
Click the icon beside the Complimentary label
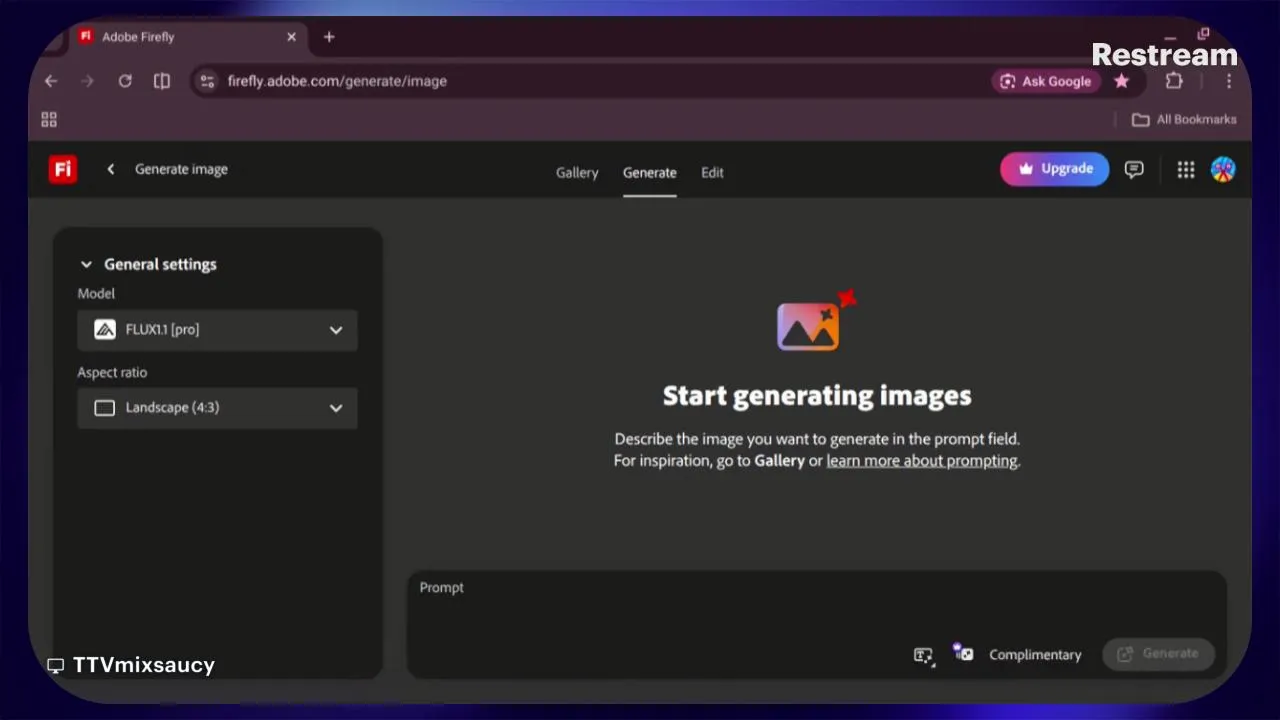coord(963,653)
